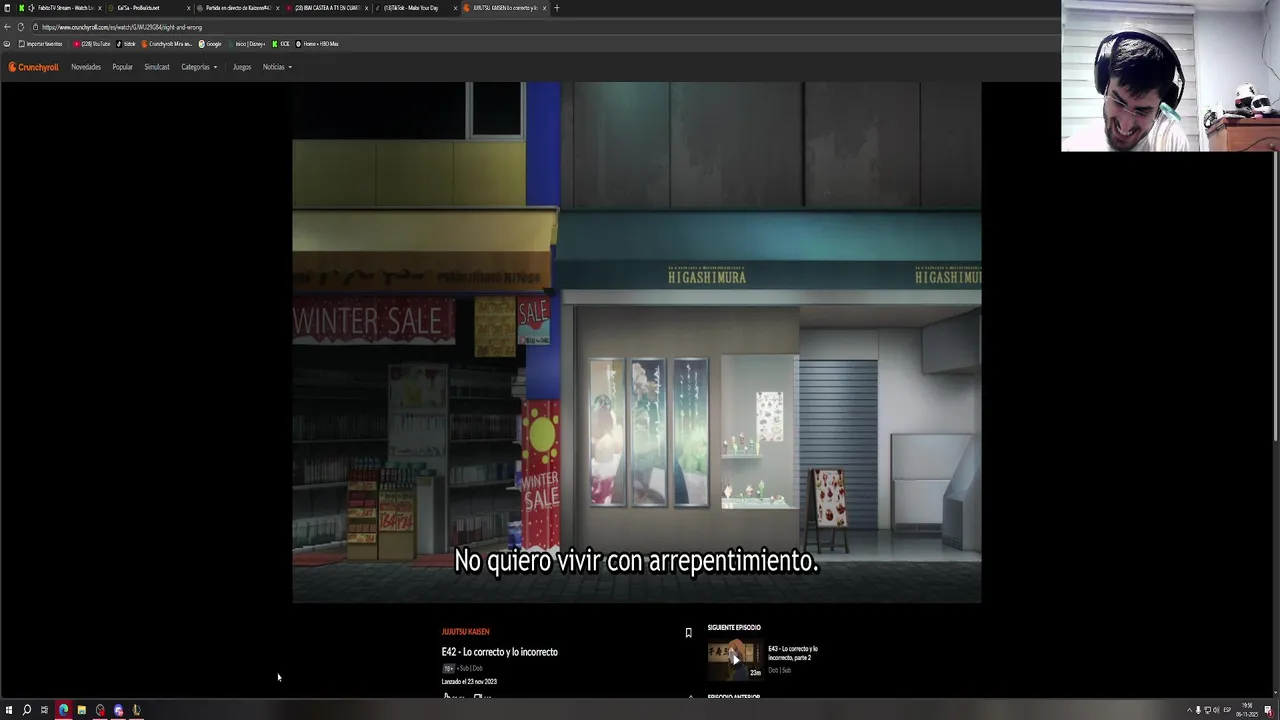Open Windows taskbar search
Screen dimensions: 1280x720
(27, 710)
